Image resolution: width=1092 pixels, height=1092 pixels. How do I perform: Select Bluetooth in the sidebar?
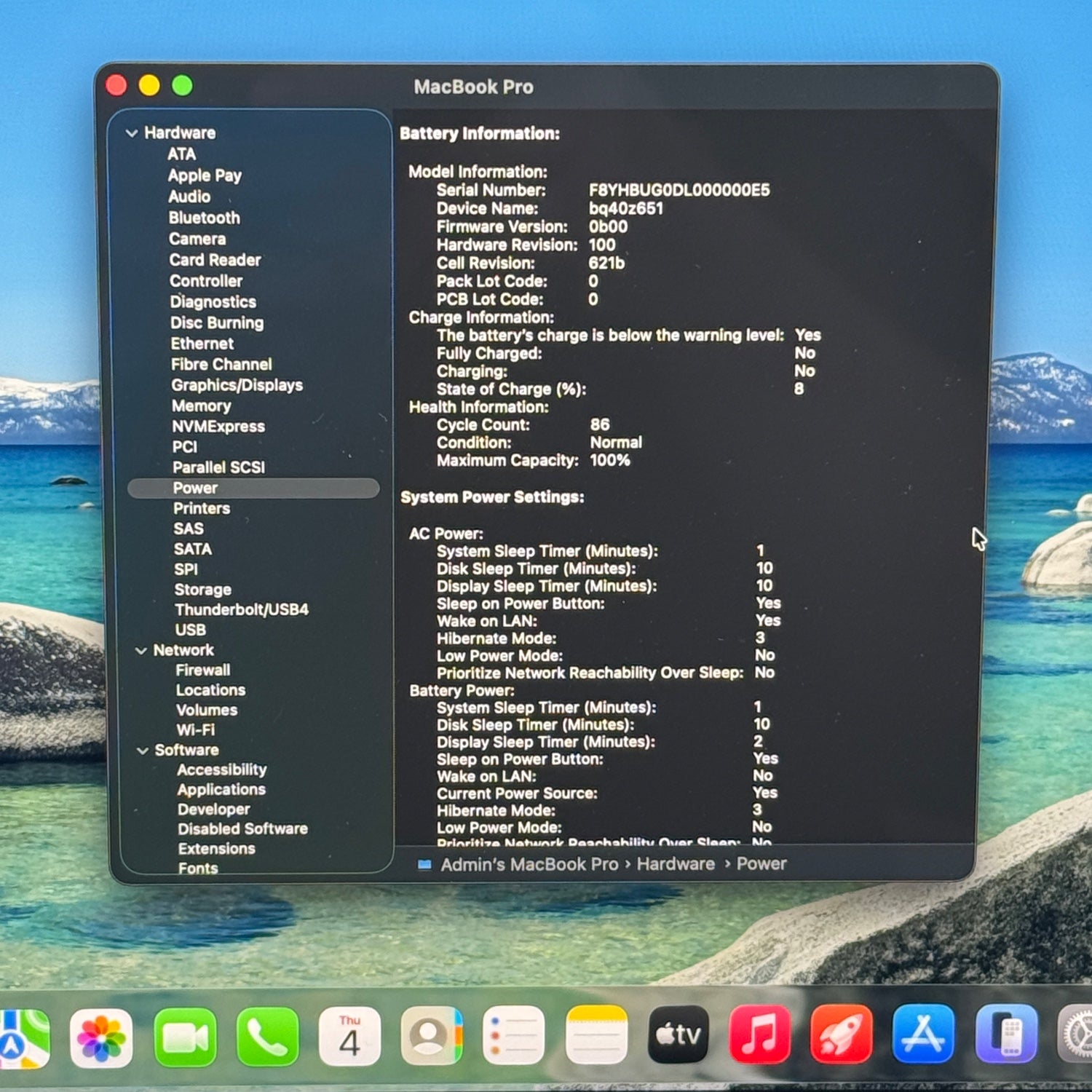coord(204,218)
